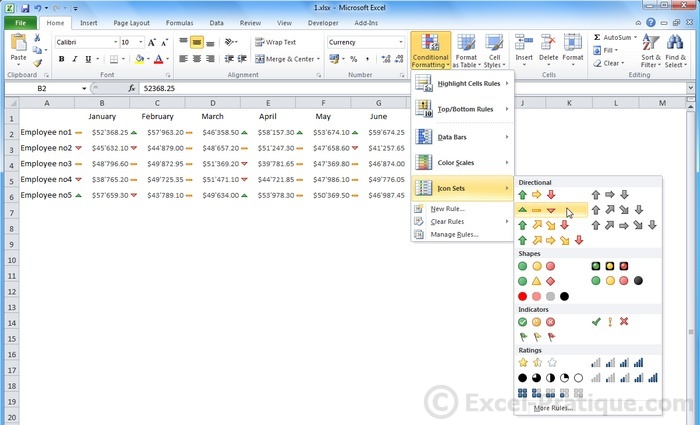Click Decrease Indent icon
This screenshot has height=425, width=700.
click(229, 59)
